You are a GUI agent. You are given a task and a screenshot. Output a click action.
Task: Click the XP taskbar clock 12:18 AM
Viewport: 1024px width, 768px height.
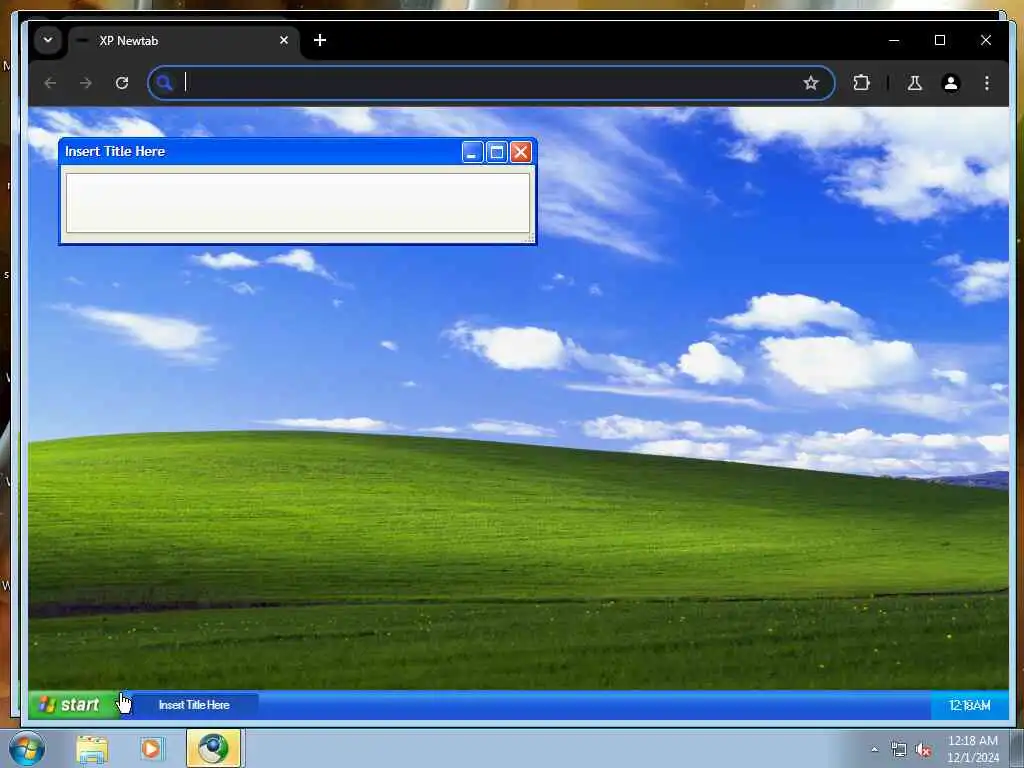[969, 705]
